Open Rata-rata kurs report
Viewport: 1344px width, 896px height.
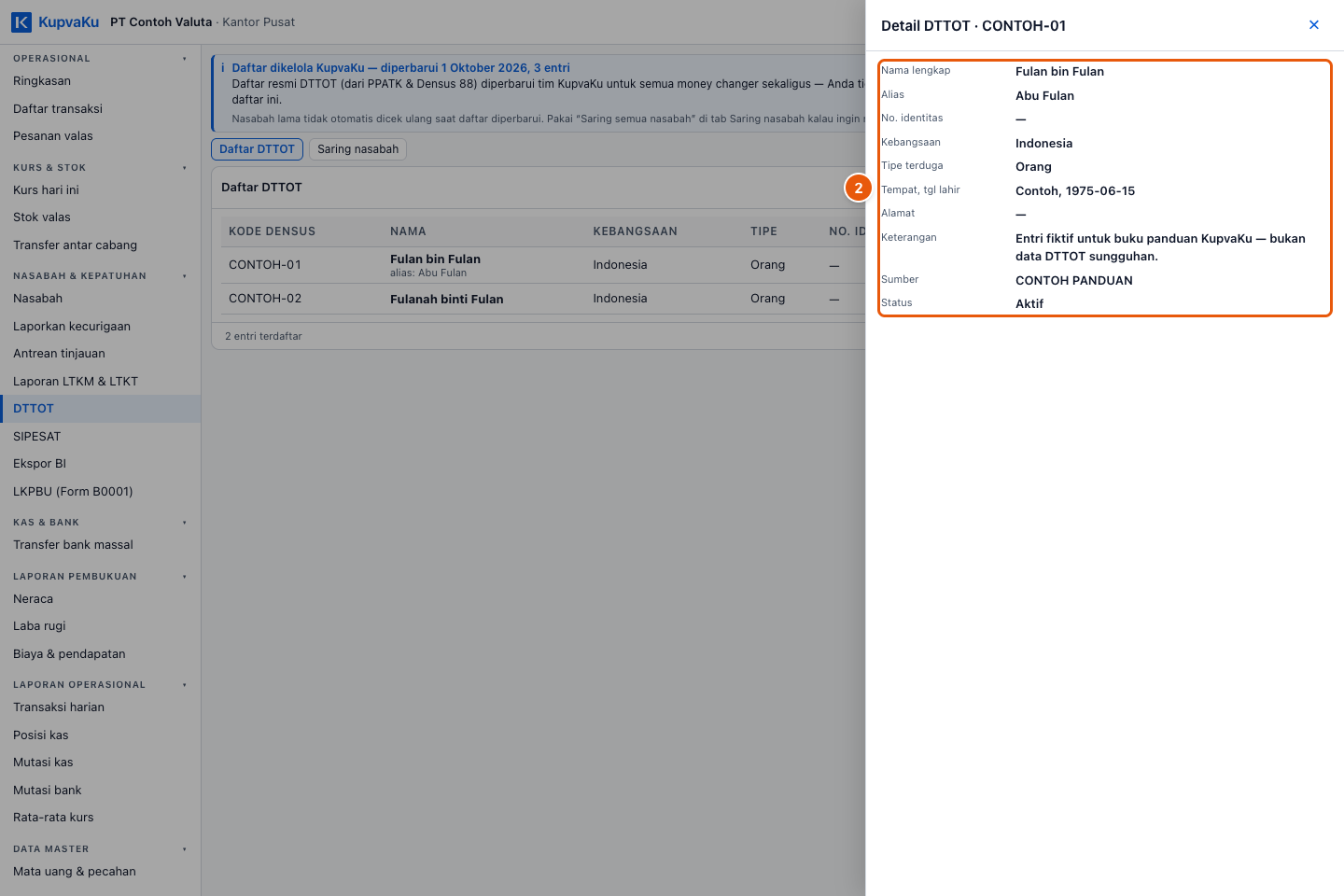[x=100, y=818]
